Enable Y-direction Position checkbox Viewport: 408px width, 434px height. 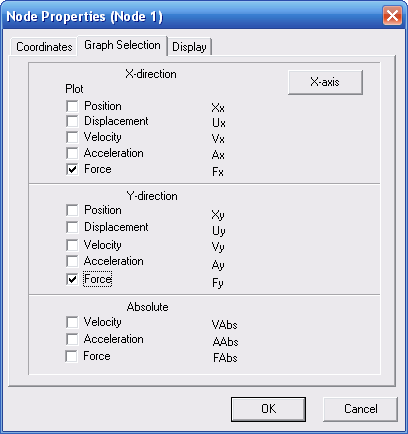72,210
